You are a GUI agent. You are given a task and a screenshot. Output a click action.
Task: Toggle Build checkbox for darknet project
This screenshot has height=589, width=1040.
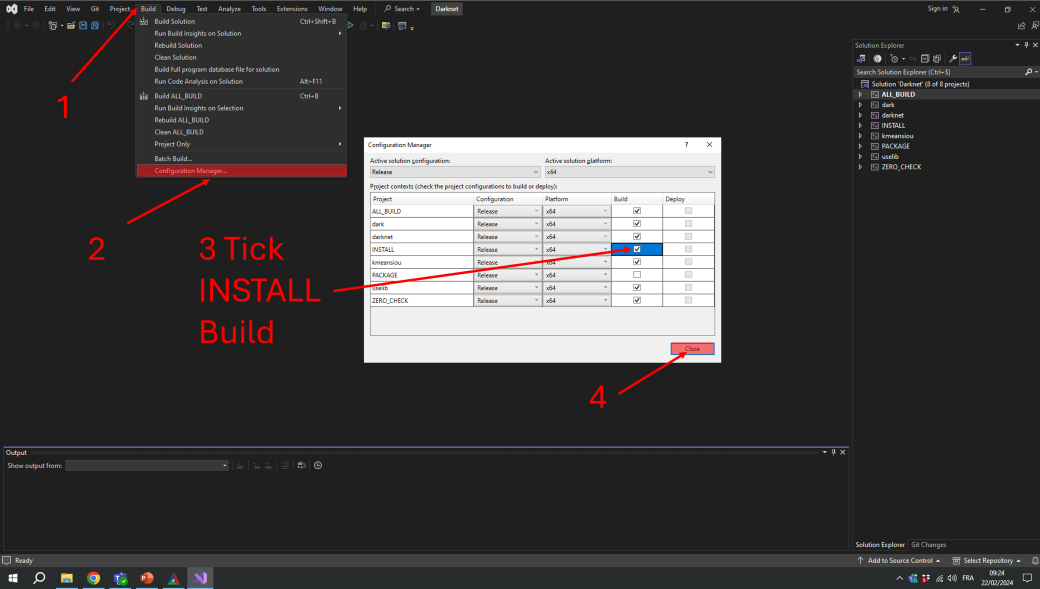point(637,237)
